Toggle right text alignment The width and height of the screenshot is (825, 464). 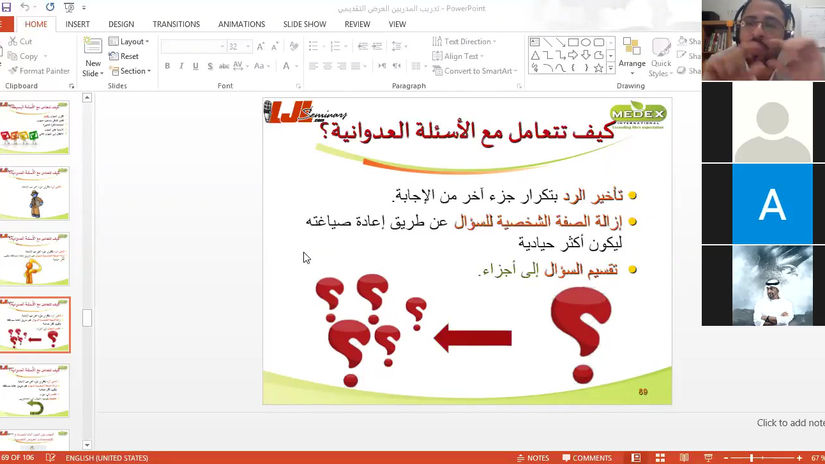342,66
